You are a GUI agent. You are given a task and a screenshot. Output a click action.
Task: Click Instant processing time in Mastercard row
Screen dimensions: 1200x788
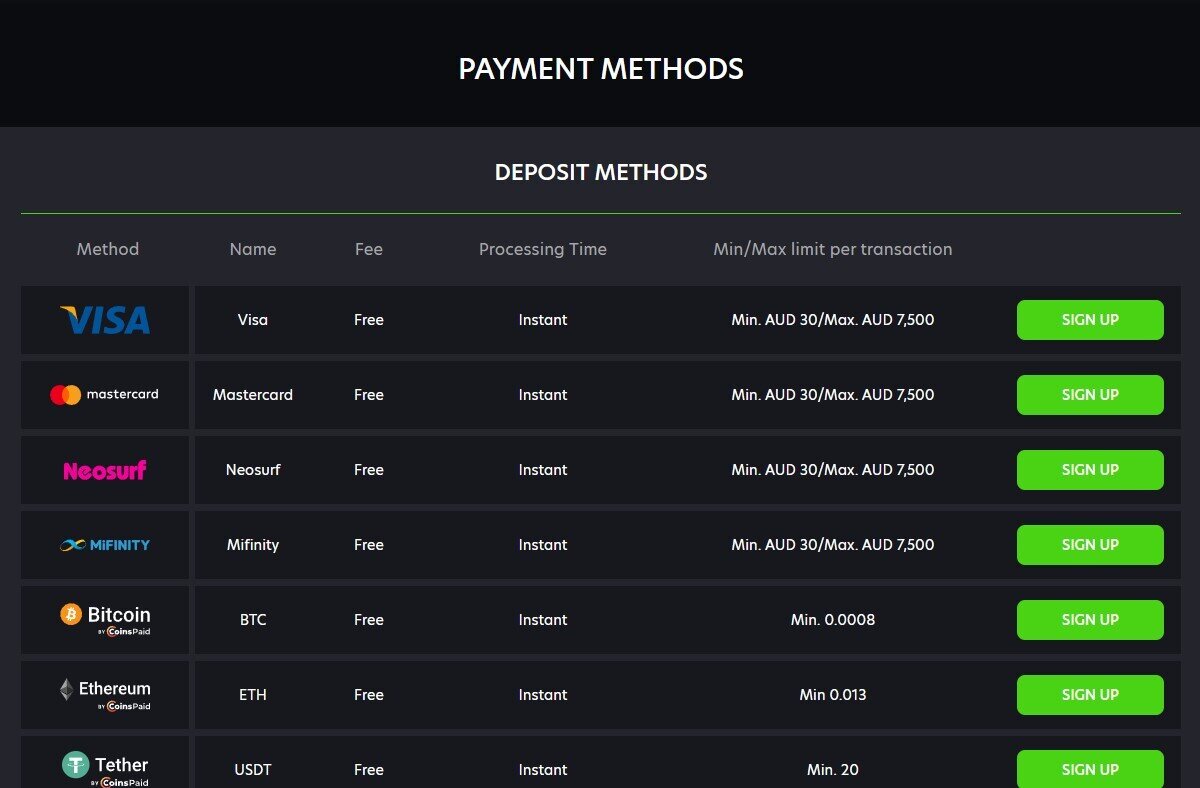click(543, 395)
